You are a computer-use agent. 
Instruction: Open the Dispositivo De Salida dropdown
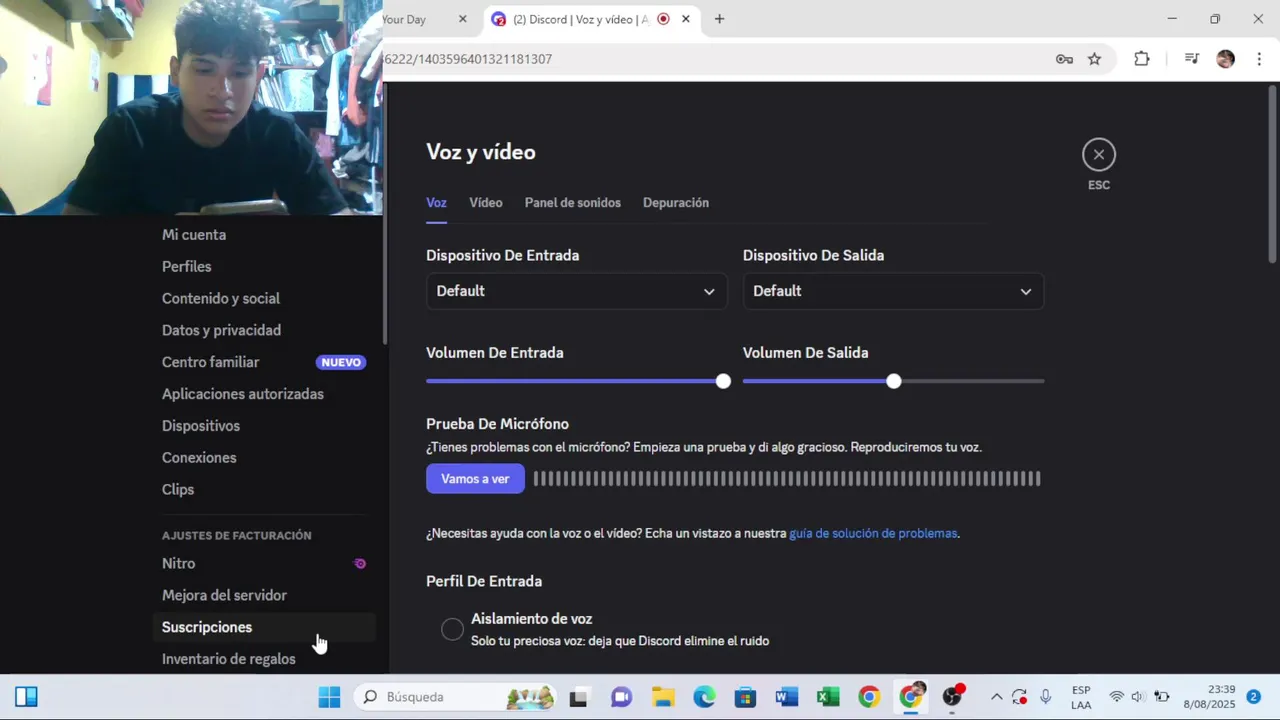pos(893,291)
